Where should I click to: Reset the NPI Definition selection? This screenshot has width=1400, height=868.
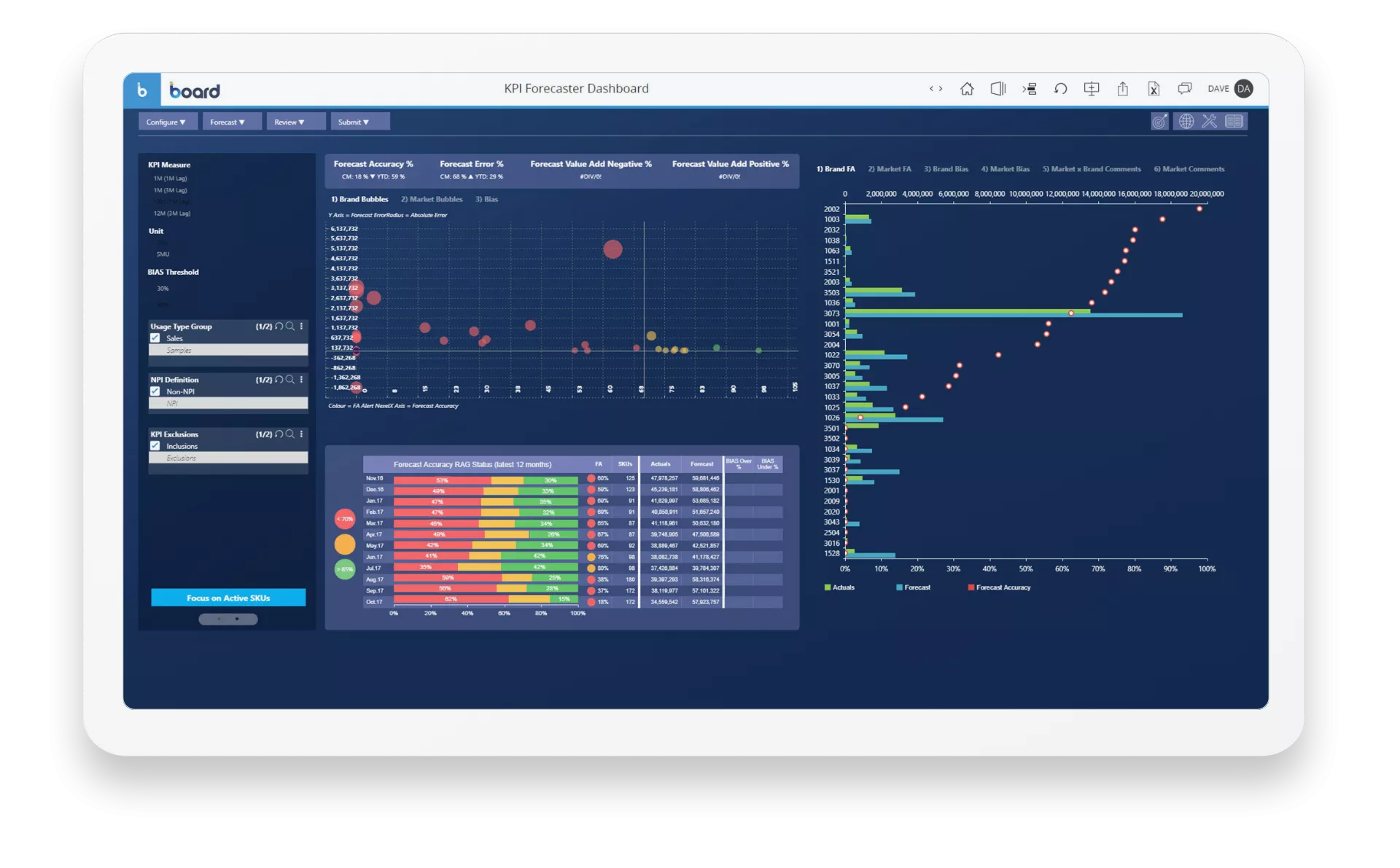pyautogui.click(x=279, y=380)
